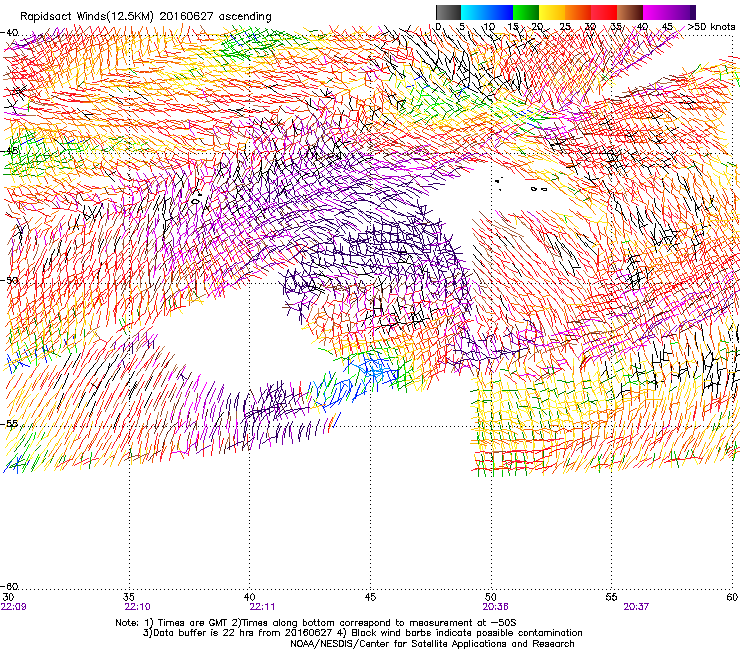The height and width of the screenshot is (650, 740).
Task: Click the '60' longitude axis label
Action: [x=732, y=597]
